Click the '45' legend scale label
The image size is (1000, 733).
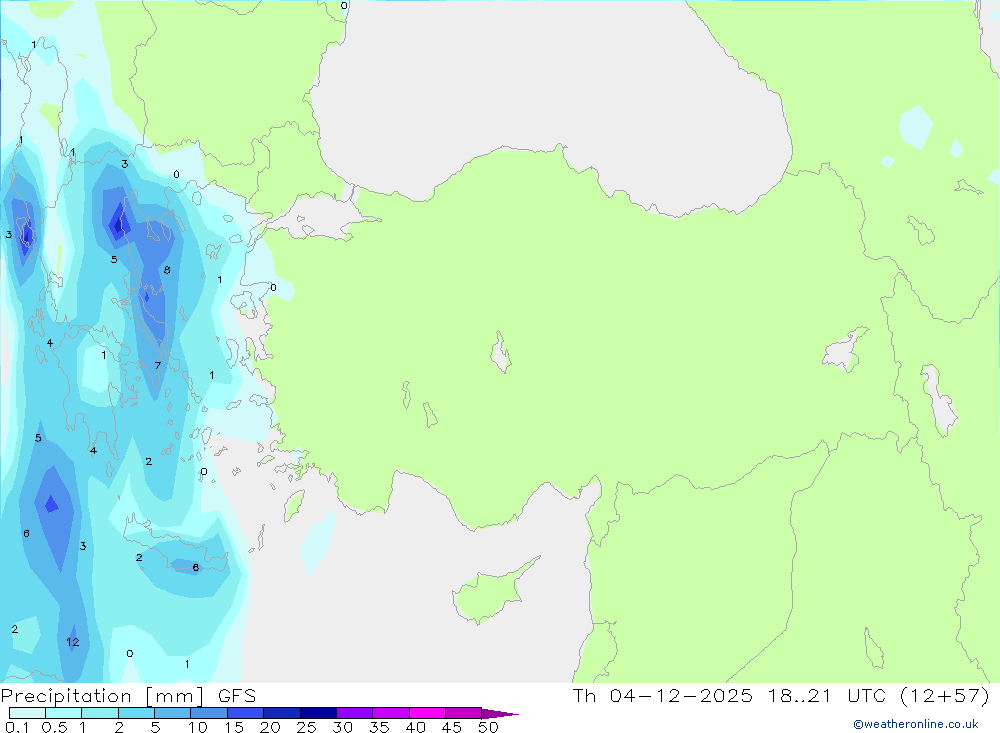pos(452,727)
